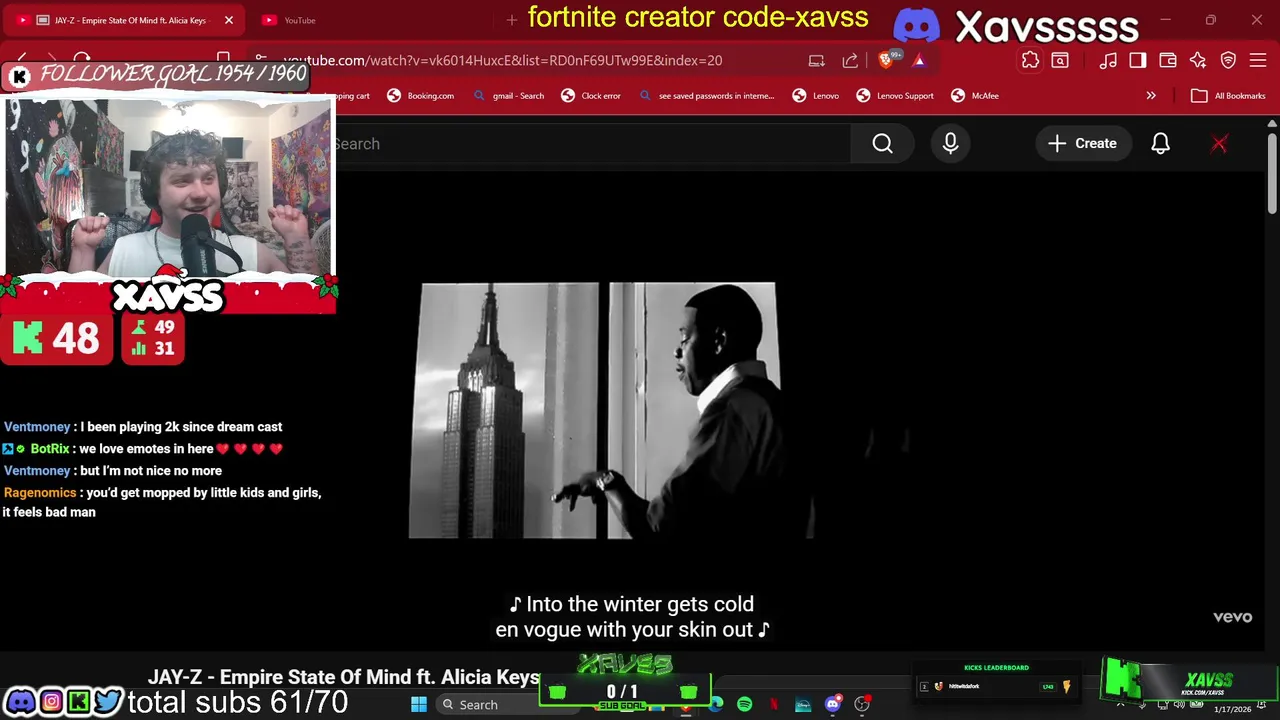
Task: Open the Windows Start button
Action: tap(419, 705)
